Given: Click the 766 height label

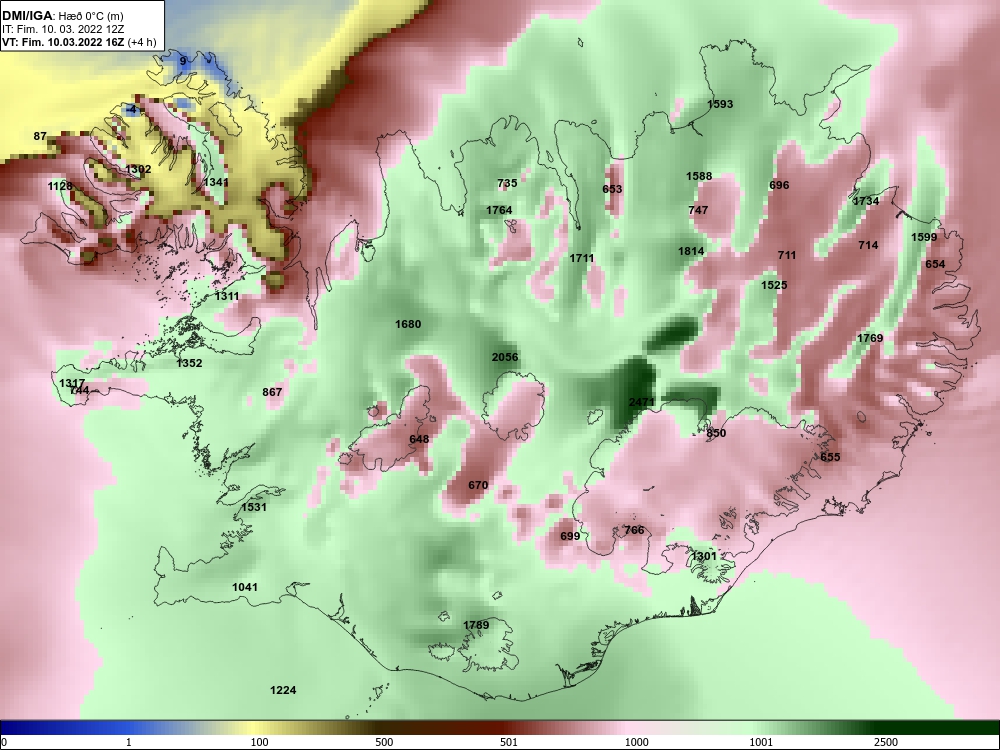Looking at the screenshot, I should tap(634, 530).
